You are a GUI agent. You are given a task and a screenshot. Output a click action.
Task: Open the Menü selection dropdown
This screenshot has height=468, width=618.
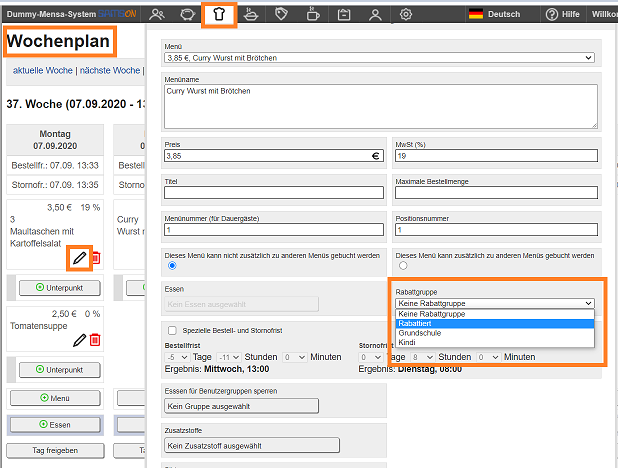click(x=379, y=58)
